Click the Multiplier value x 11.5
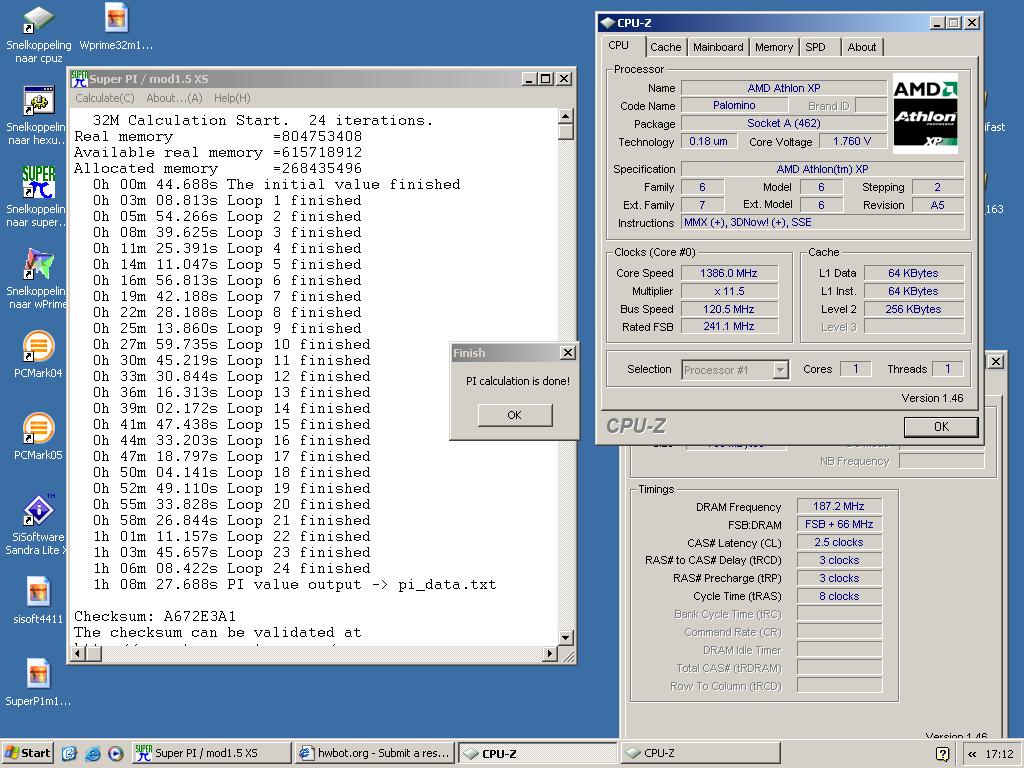Image resolution: width=1024 pixels, height=768 pixels. coord(729,291)
